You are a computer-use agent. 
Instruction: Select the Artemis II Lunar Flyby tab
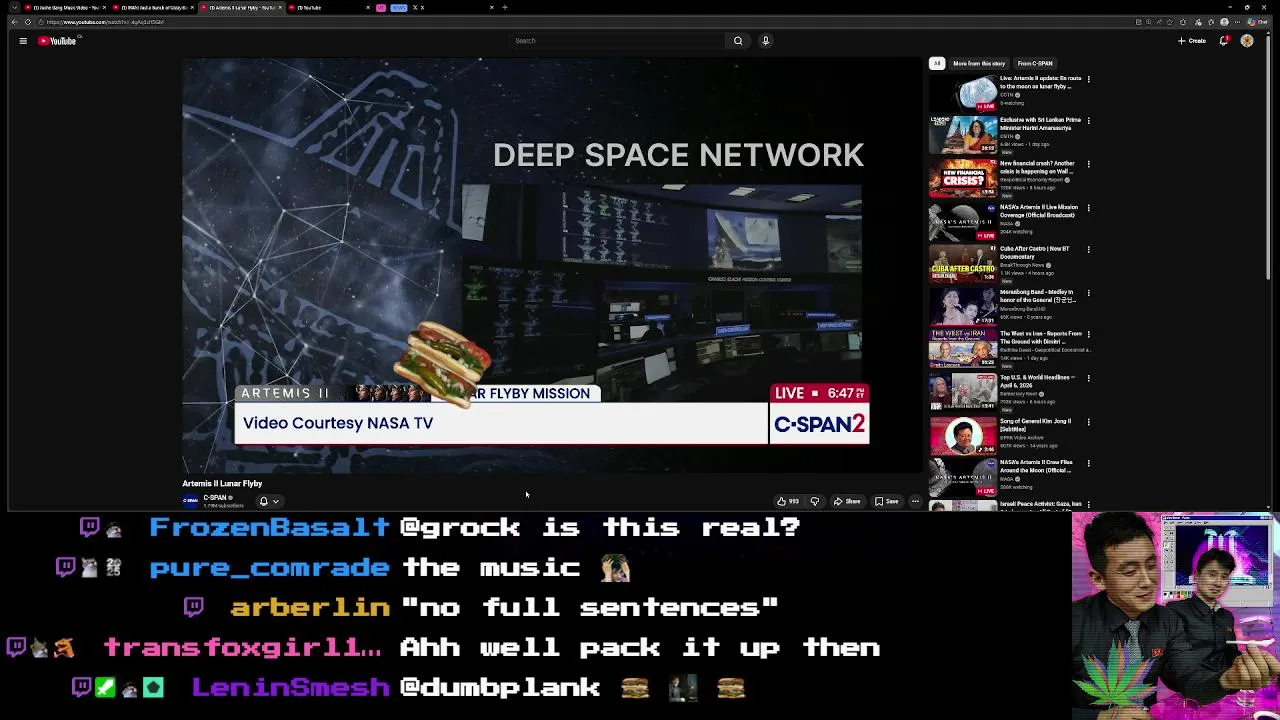[x=242, y=7]
